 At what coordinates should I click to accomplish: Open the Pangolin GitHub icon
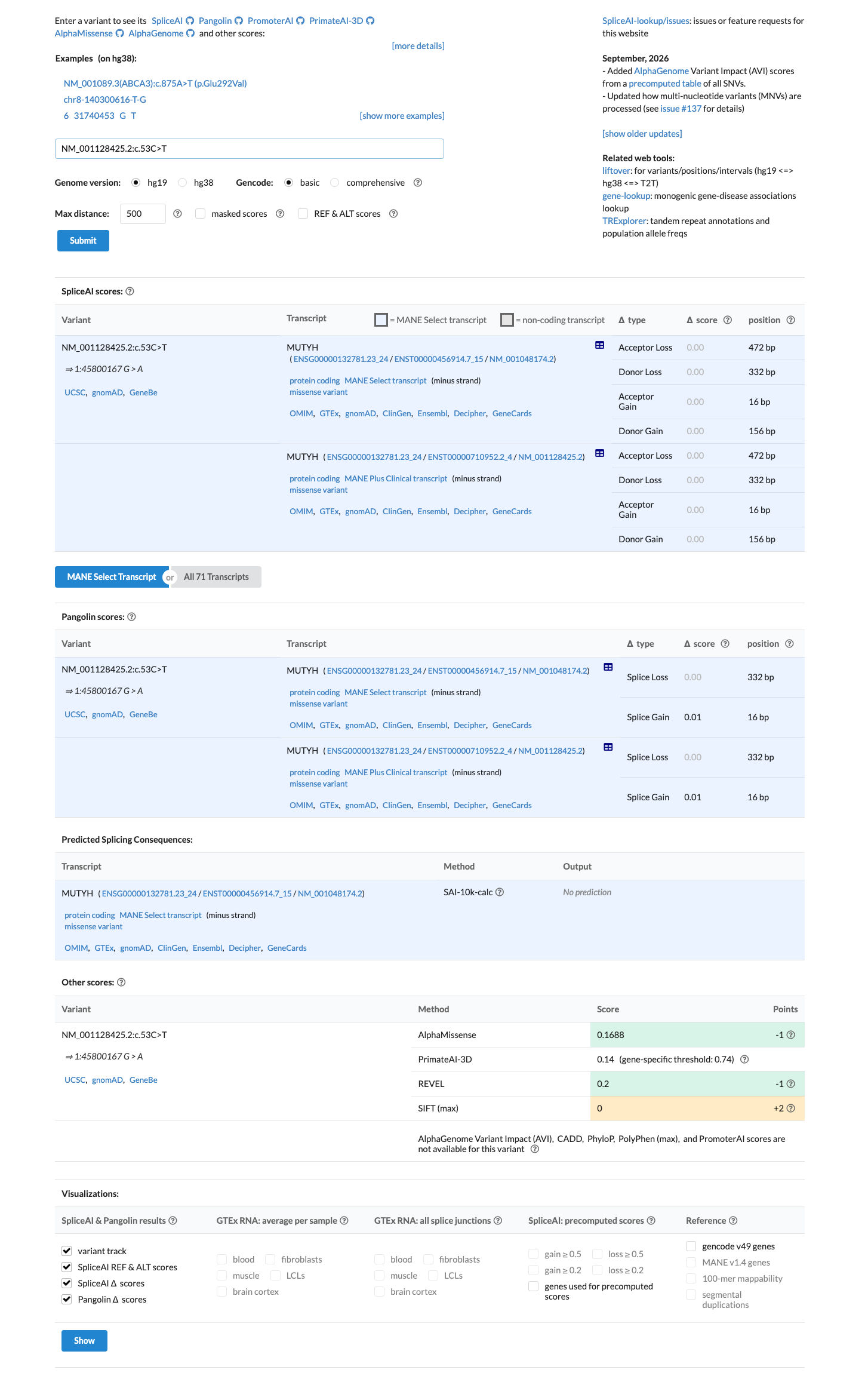click(239, 21)
